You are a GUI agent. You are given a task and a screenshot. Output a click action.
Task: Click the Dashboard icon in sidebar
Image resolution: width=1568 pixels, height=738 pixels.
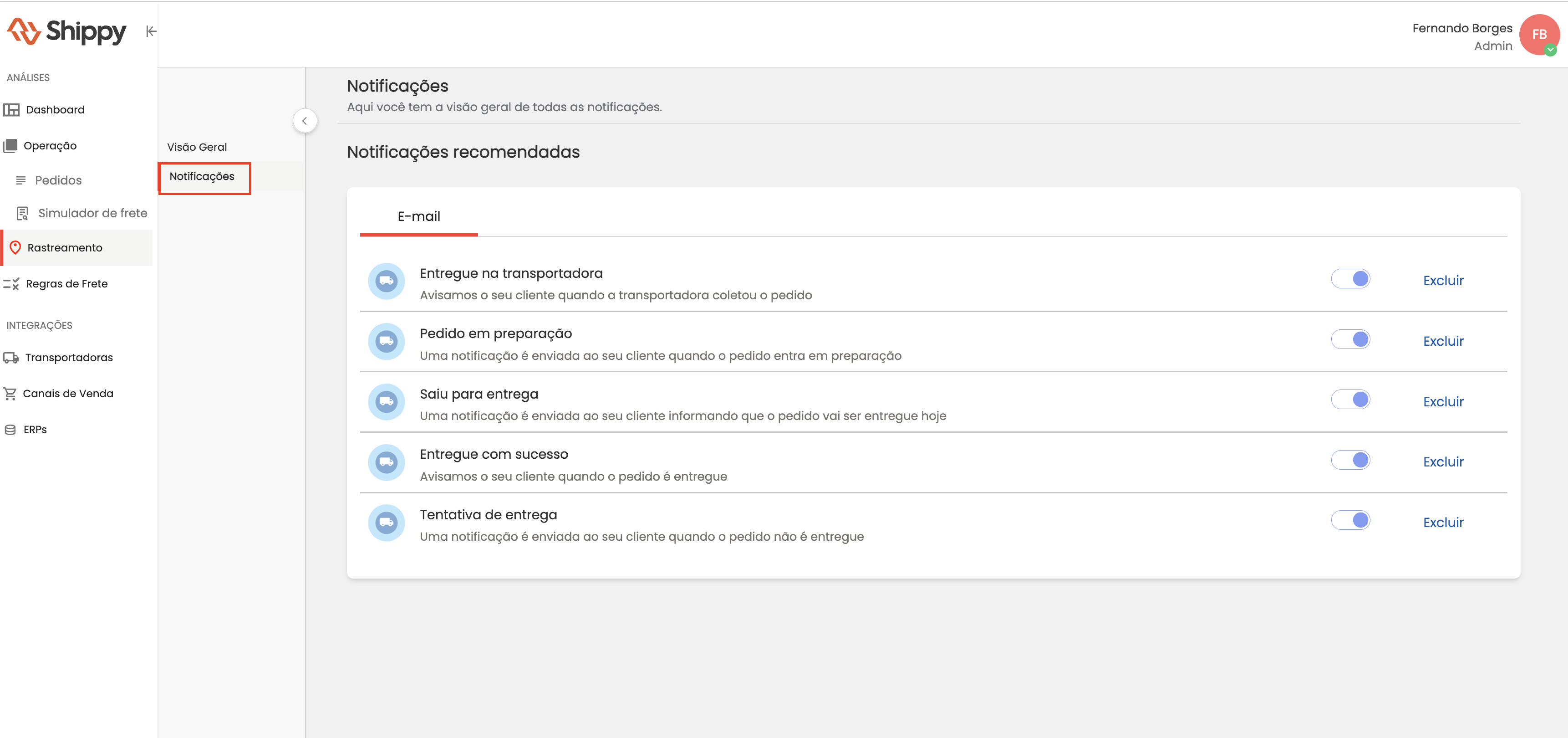point(11,110)
